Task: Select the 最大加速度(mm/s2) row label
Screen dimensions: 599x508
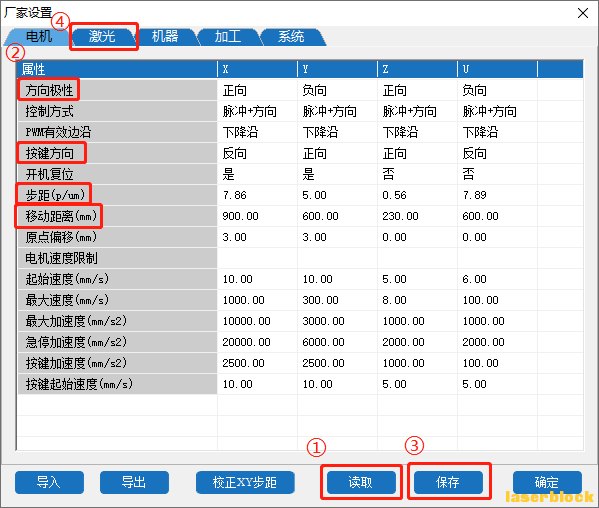Action: click(x=118, y=321)
